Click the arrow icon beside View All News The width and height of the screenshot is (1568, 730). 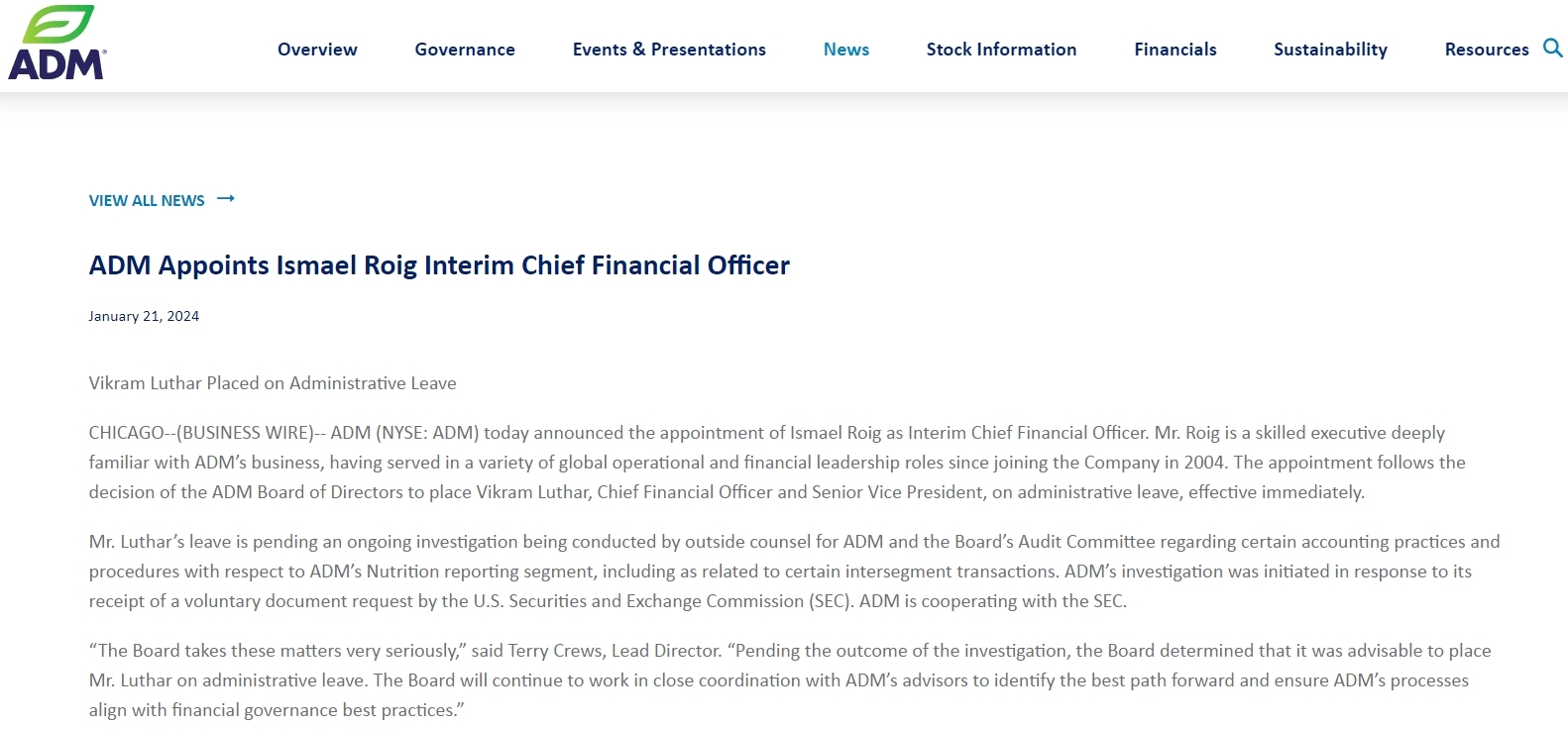(226, 199)
